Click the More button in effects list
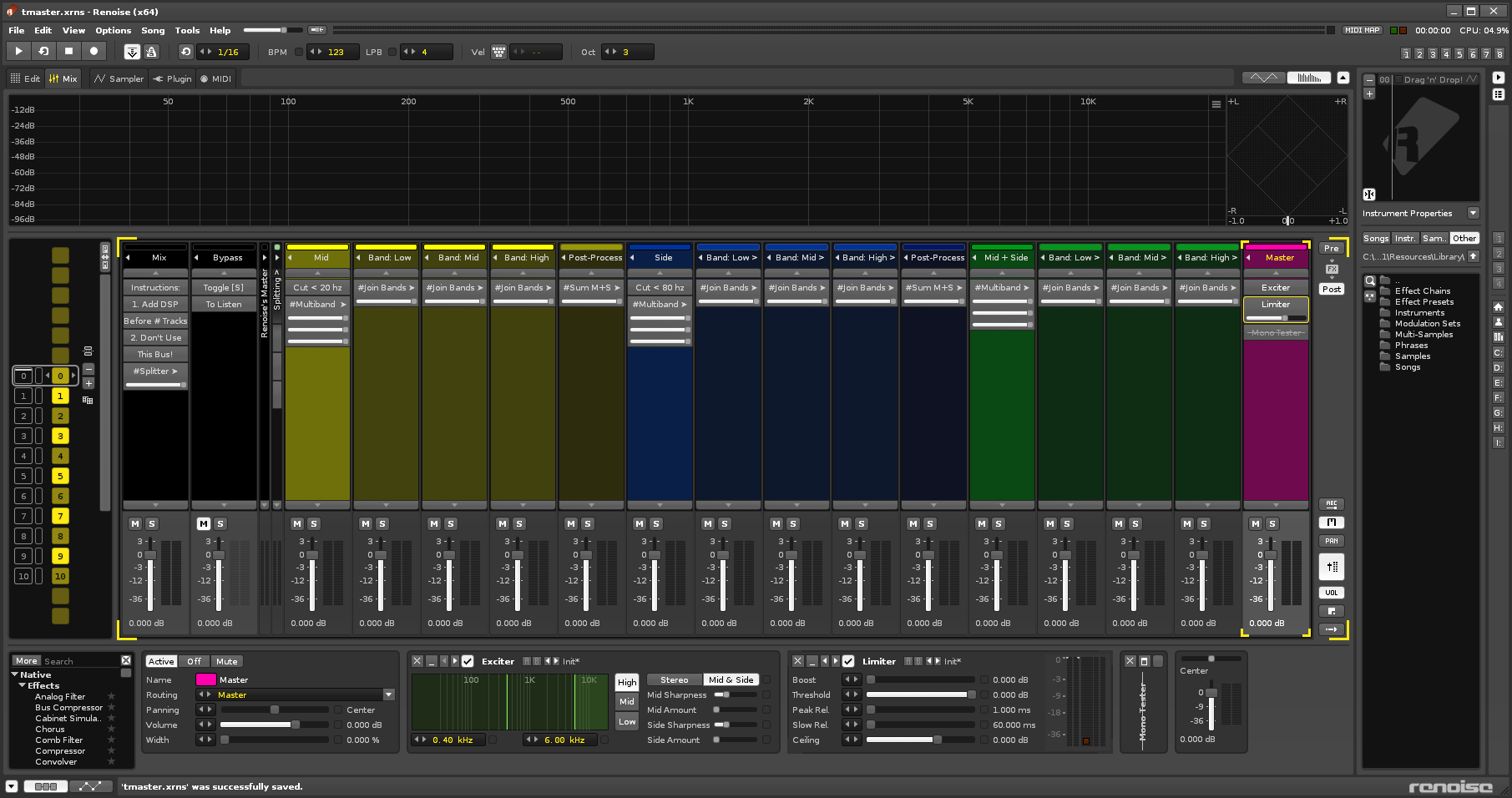The width and height of the screenshot is (1512, 798). click(x=27, y=660)
